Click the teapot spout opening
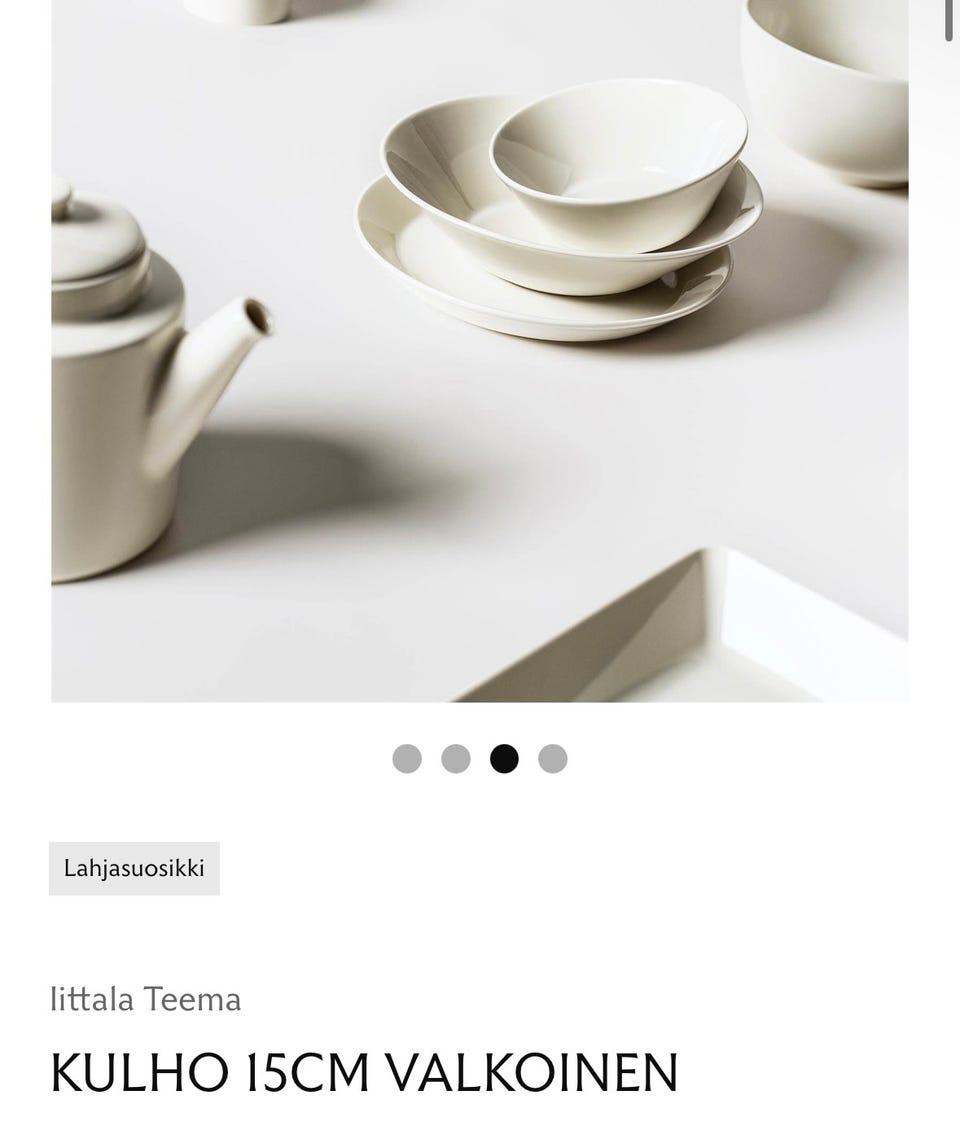Screen dimensions: 960x1139 click(x=256, y=317)
